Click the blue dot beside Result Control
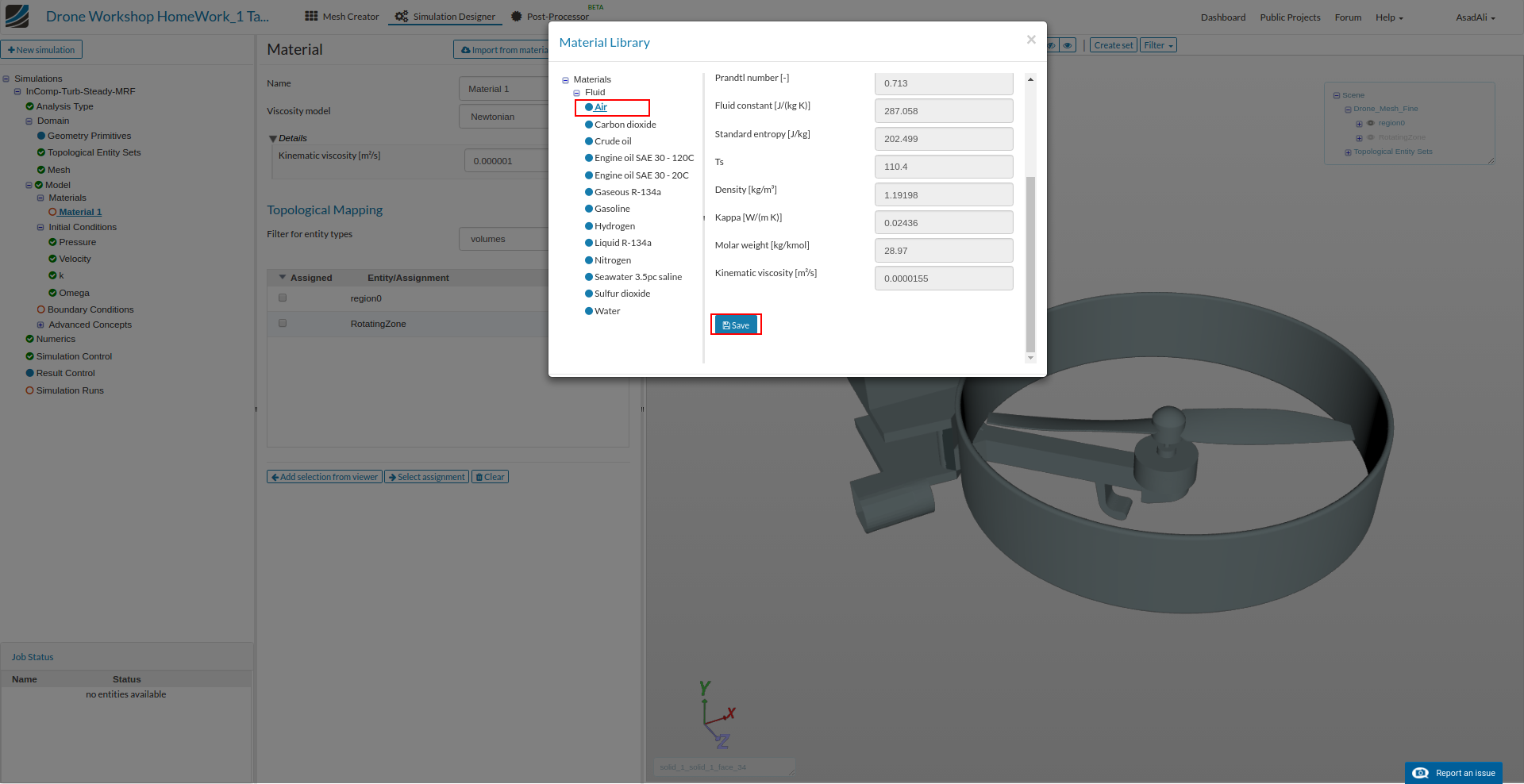The image size is (1524, 784). click(30, 373)
